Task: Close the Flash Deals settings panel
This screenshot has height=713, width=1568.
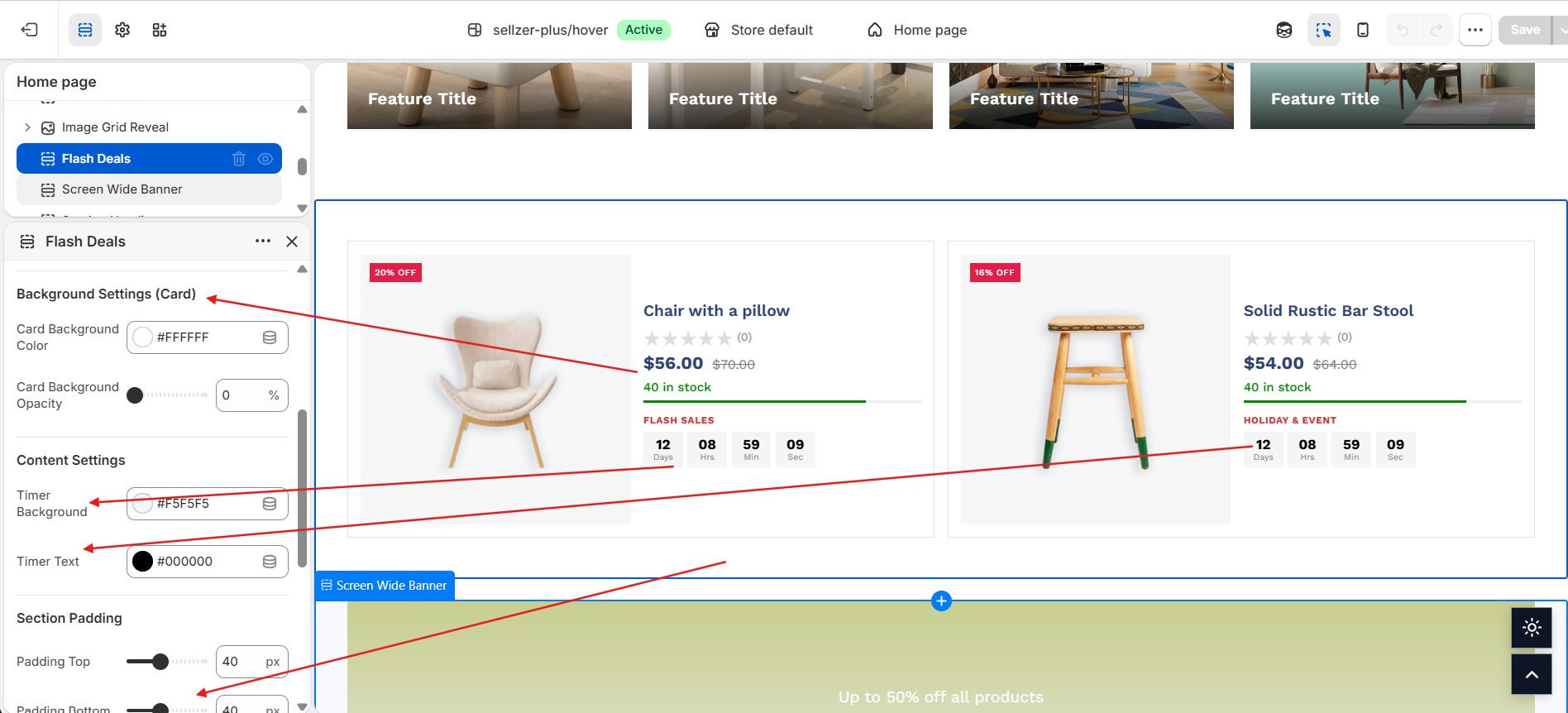Action: (x=292, y=242)
